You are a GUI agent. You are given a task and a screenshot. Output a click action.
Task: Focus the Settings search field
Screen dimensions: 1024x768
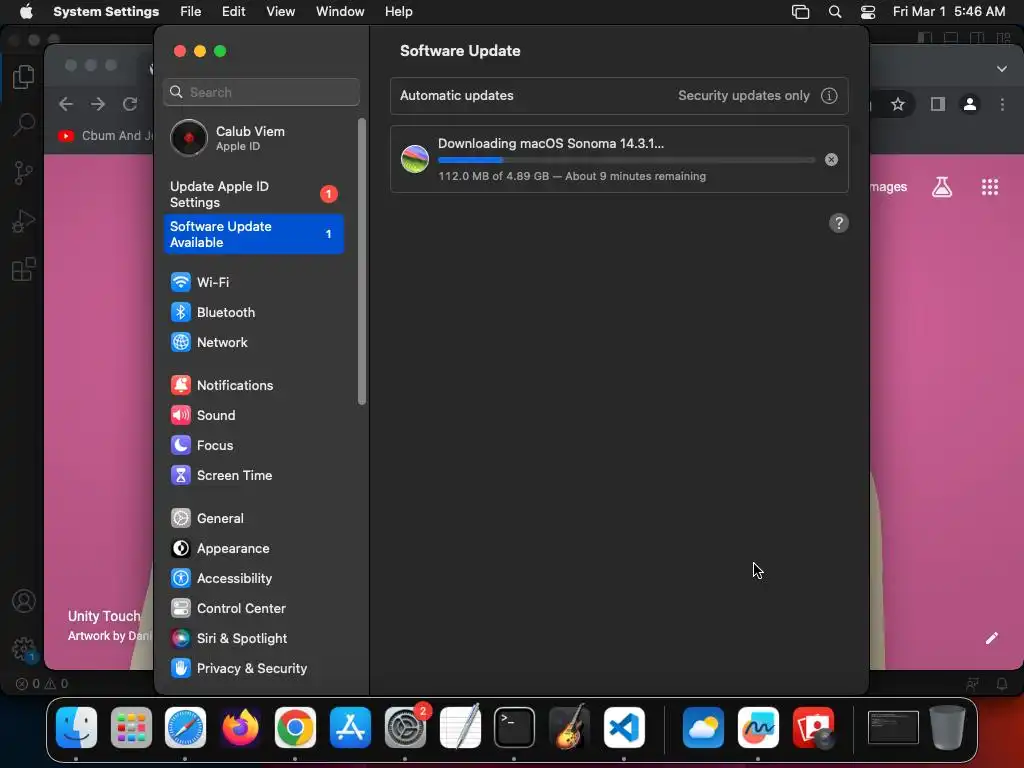coord(261,92)
